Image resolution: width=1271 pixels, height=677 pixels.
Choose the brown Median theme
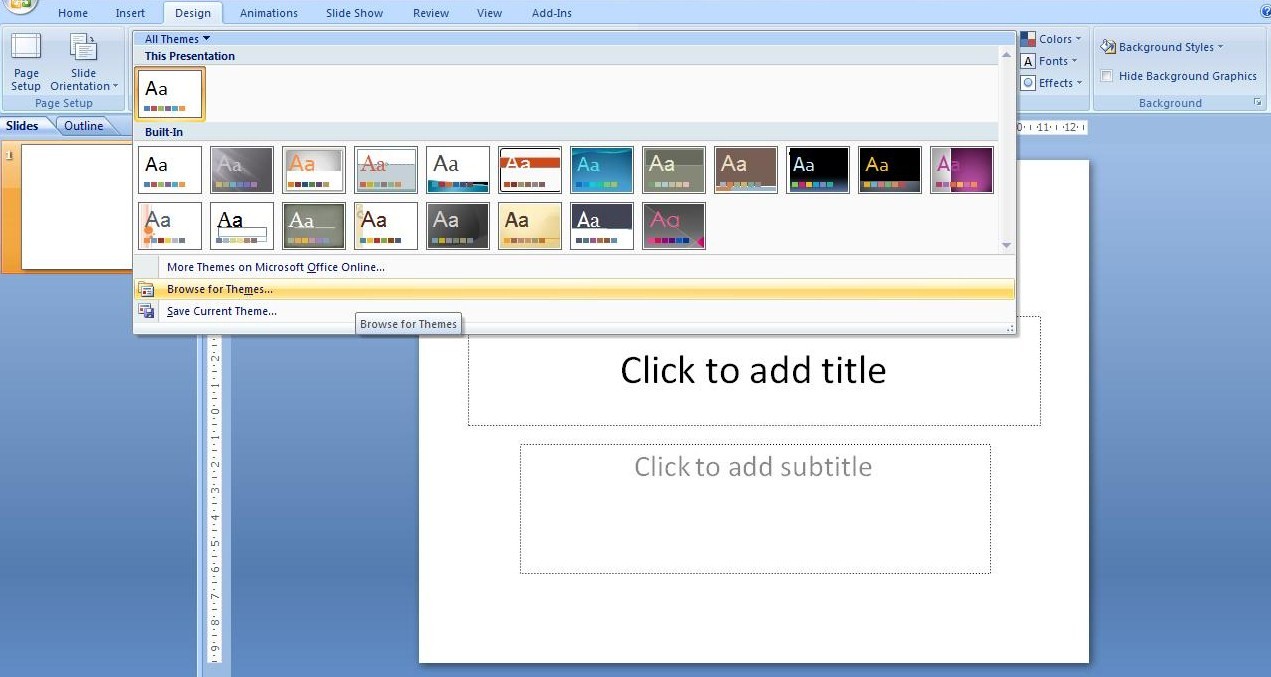pos(746,170)
